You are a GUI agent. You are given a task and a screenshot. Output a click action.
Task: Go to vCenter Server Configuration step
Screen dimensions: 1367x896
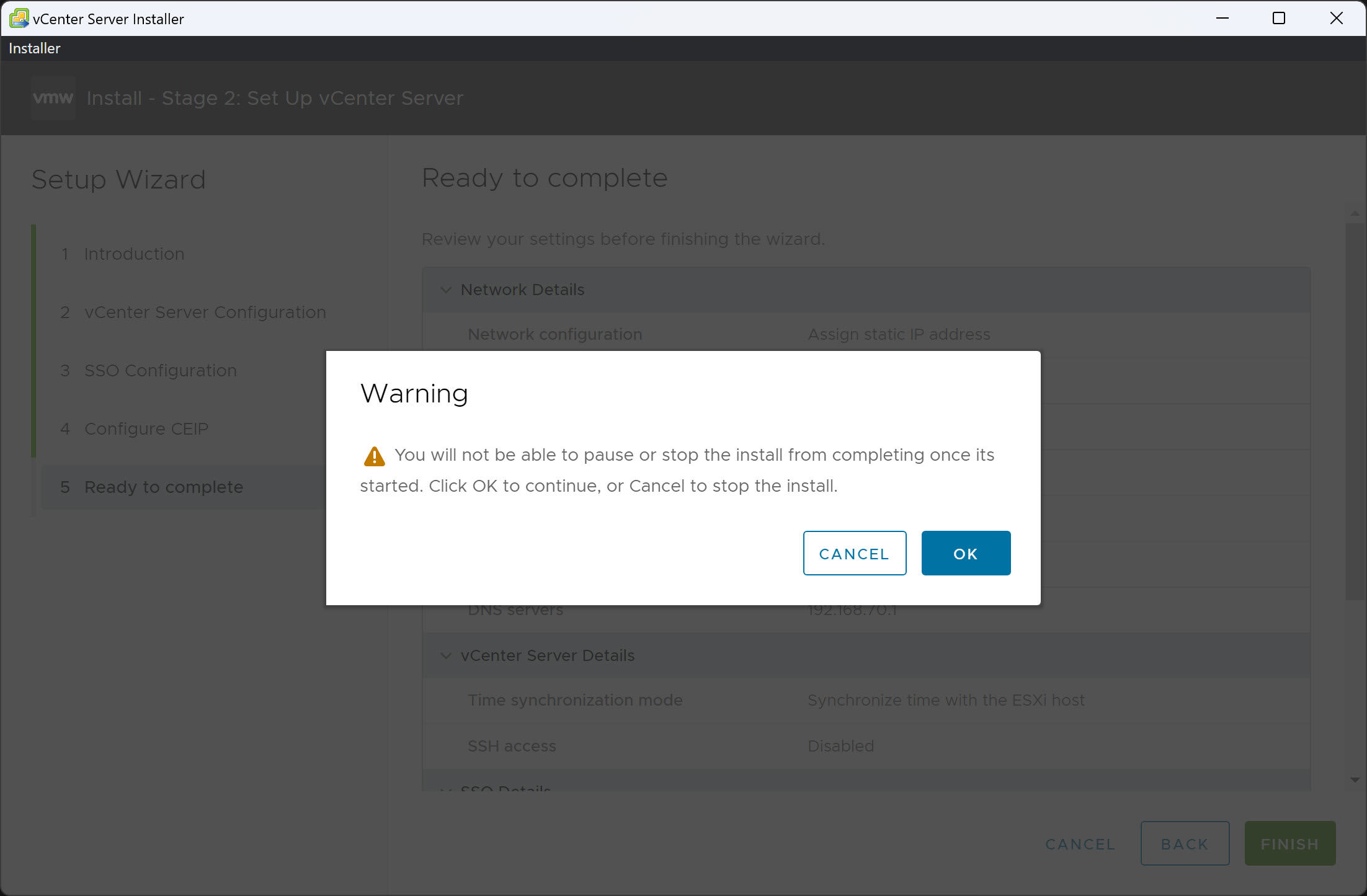pos(205,313)
